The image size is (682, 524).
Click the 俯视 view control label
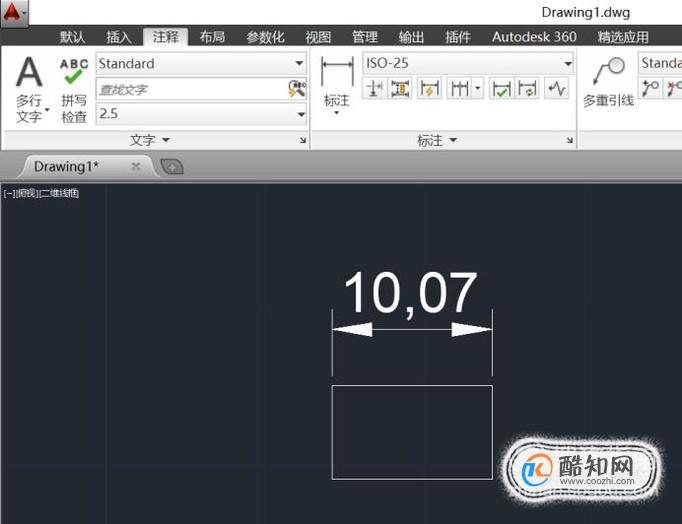tap(27, 193)
